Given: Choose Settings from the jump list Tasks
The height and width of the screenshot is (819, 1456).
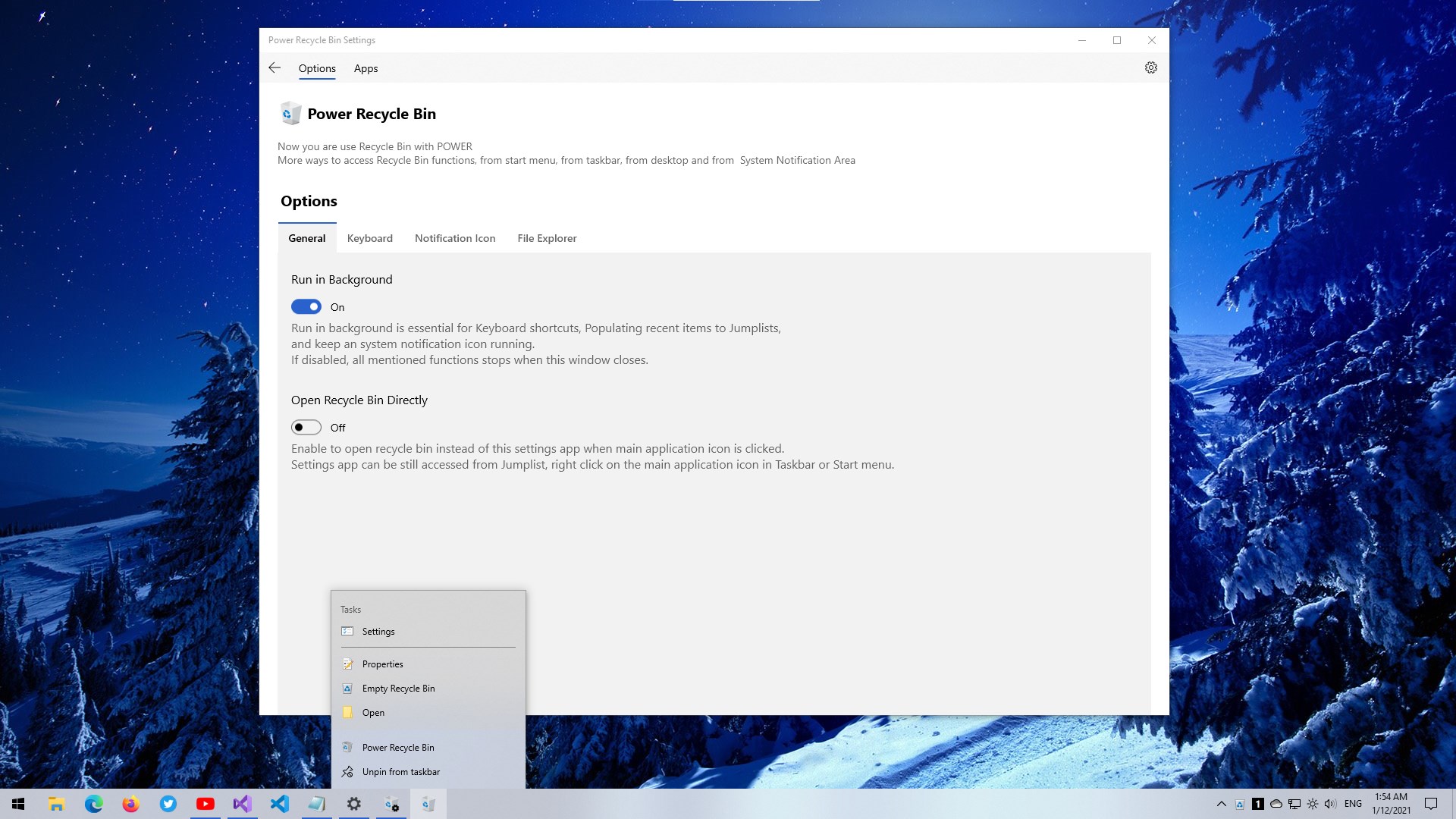Looking at the screenshot, I should (x=428, y=631).
